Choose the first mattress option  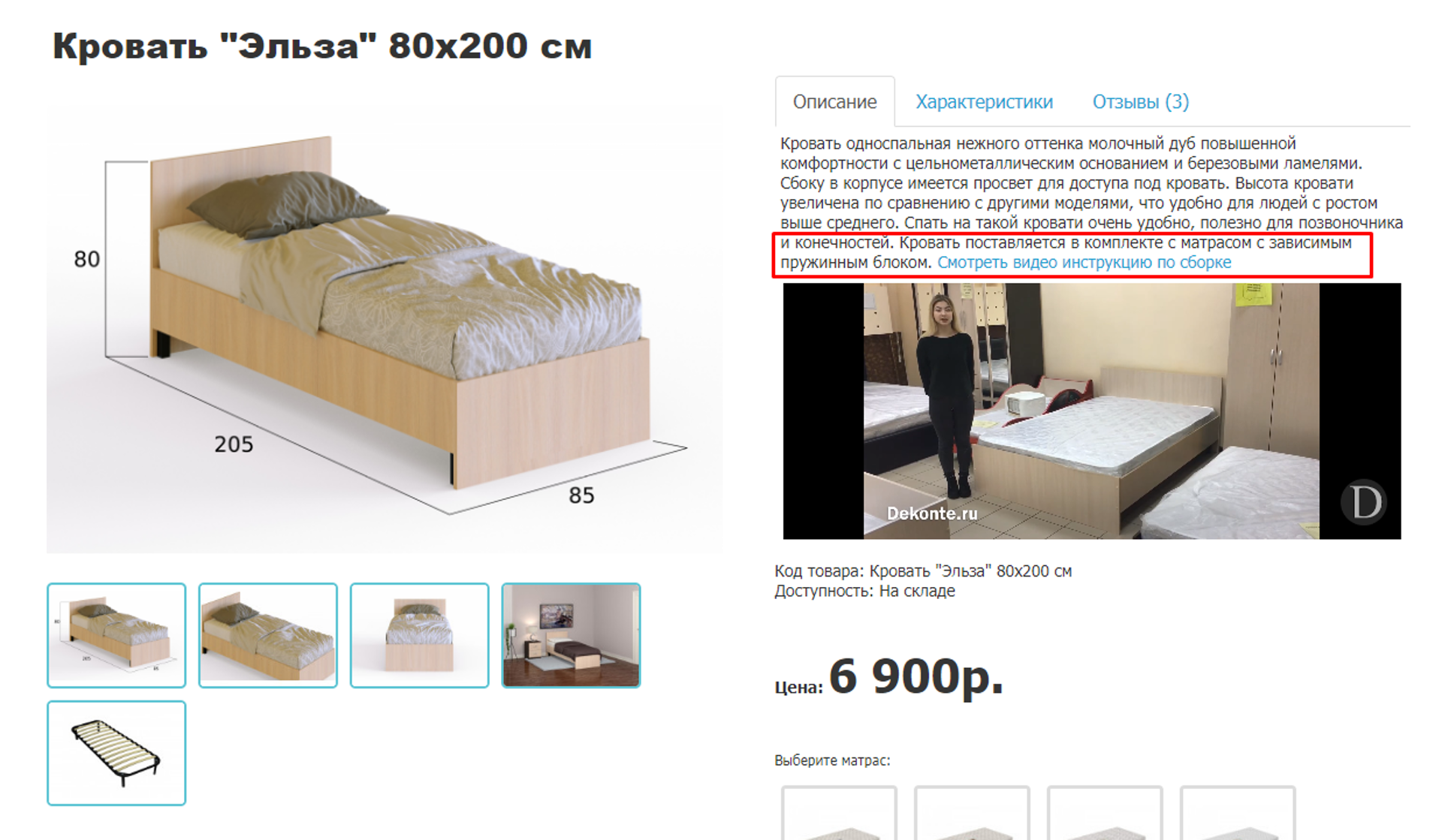[839, 813]
